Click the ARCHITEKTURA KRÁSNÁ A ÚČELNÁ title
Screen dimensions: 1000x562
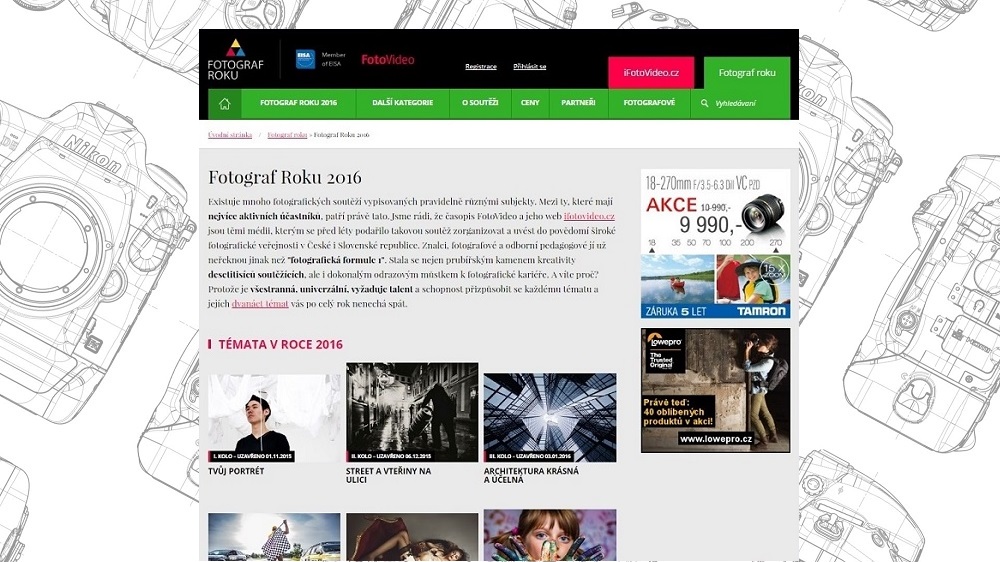coord(531,475)
